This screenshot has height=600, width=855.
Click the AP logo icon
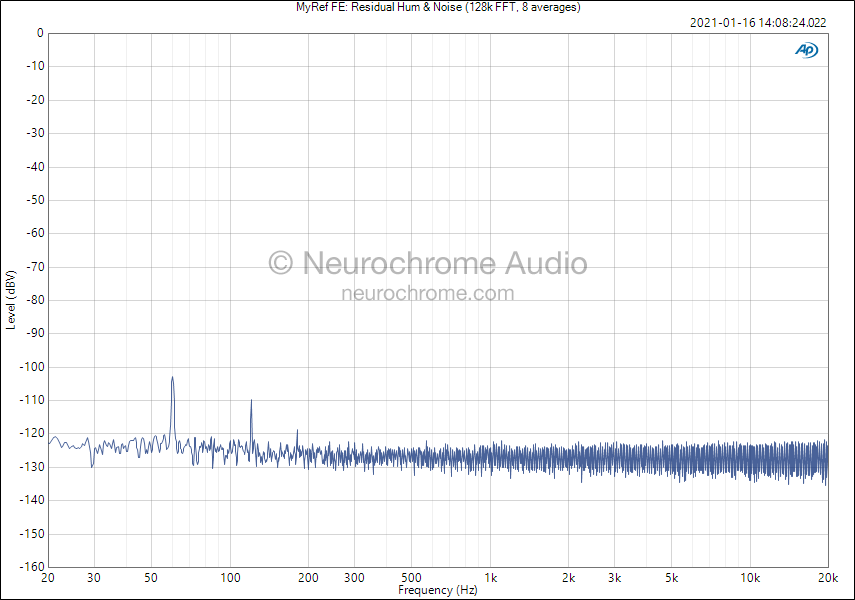(x=806, y=50)
